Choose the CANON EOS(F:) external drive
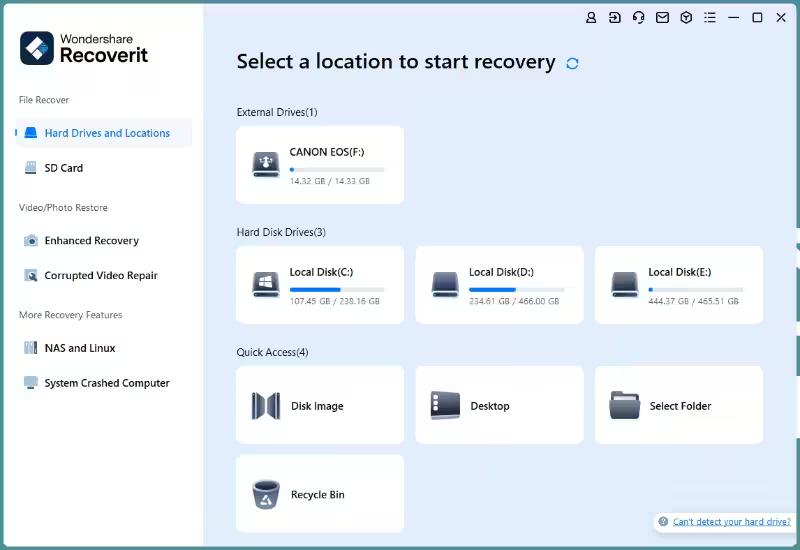Viewport: 800px width, 550px height. [320, 165]
